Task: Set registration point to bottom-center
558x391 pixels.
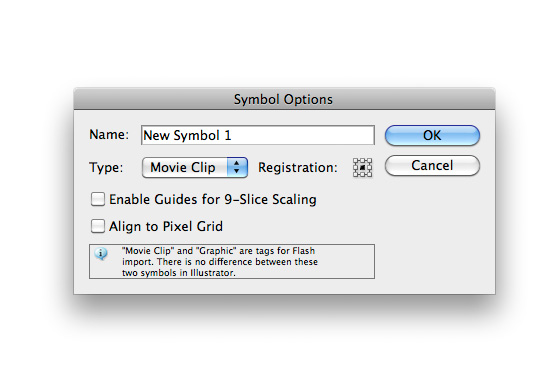Action: (363, 174)
